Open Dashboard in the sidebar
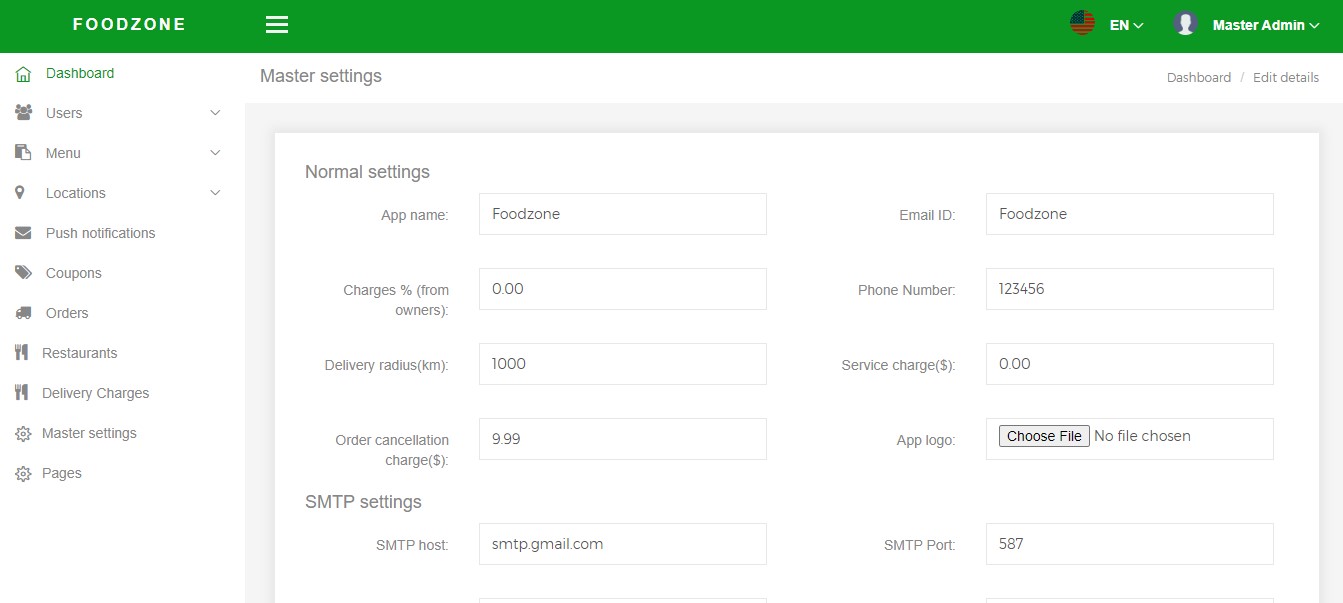This screenshot has width=1343, height=603. point(80,73)
